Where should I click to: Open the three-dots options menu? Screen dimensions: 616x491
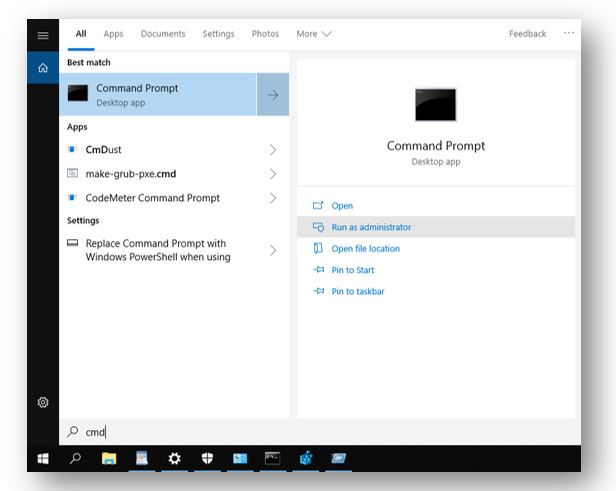[568, 33]
